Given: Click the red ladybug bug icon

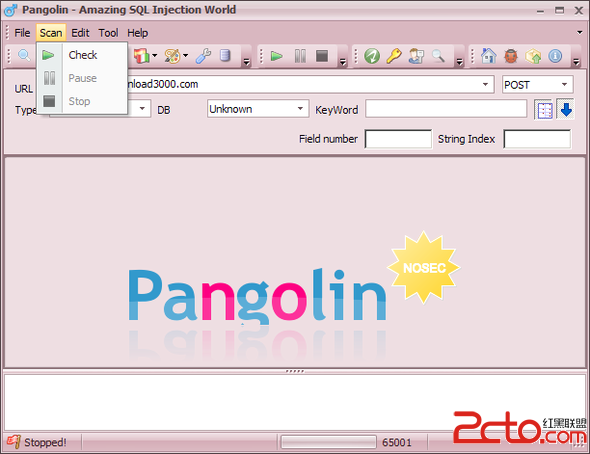Looking at the screenshot, I should click(x=511, y=56).
